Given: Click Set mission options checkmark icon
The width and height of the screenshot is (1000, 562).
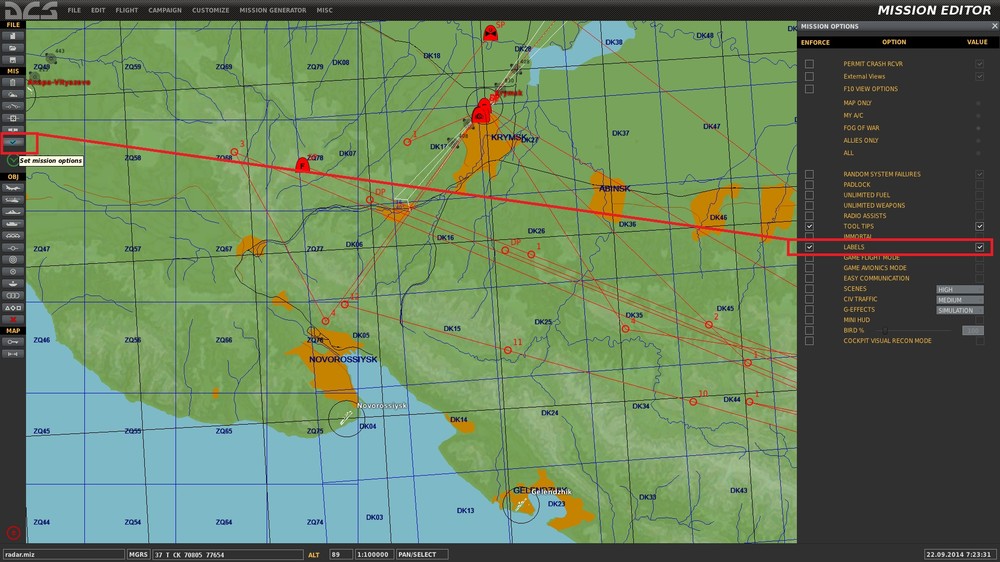Looking at the screenshot, I should [13, 142].
